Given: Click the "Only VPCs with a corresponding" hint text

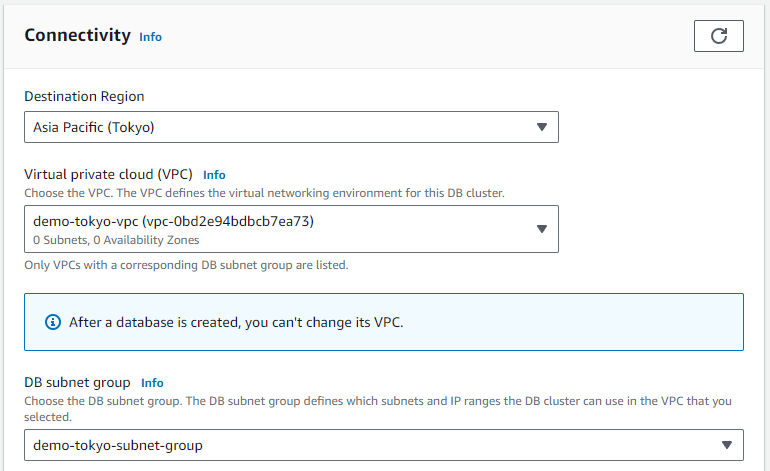Looking at the screenshot, I should [185, 265].
